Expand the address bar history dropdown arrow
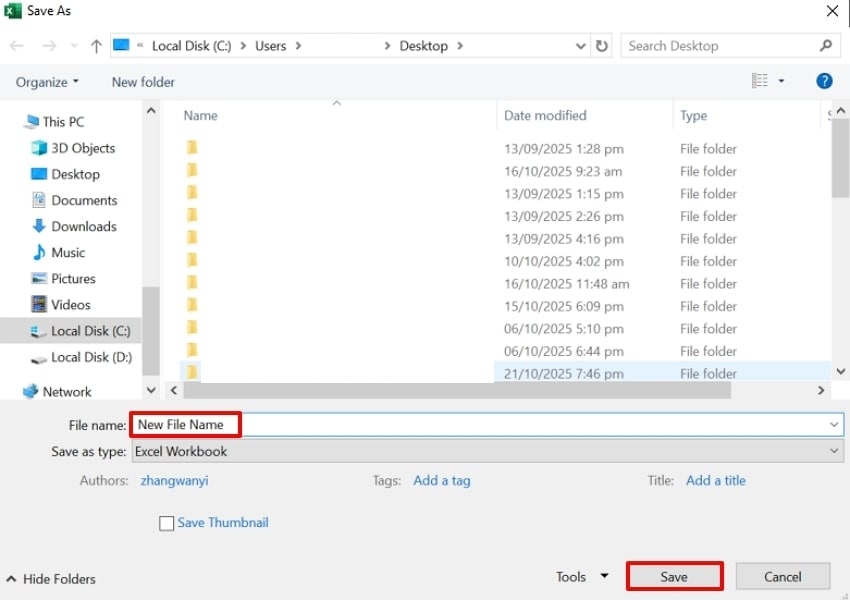Viewport: 850px width, 600px height. click(581, 46)
